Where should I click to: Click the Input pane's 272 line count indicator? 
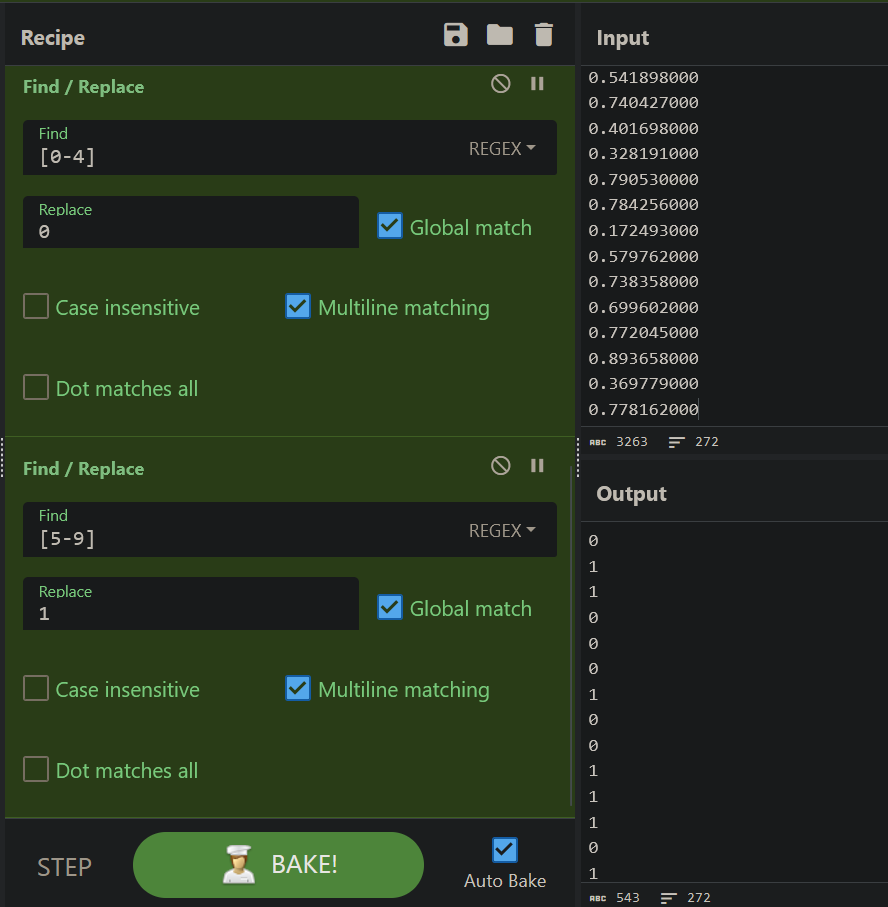pyautogui.click(x=694, y=442)
